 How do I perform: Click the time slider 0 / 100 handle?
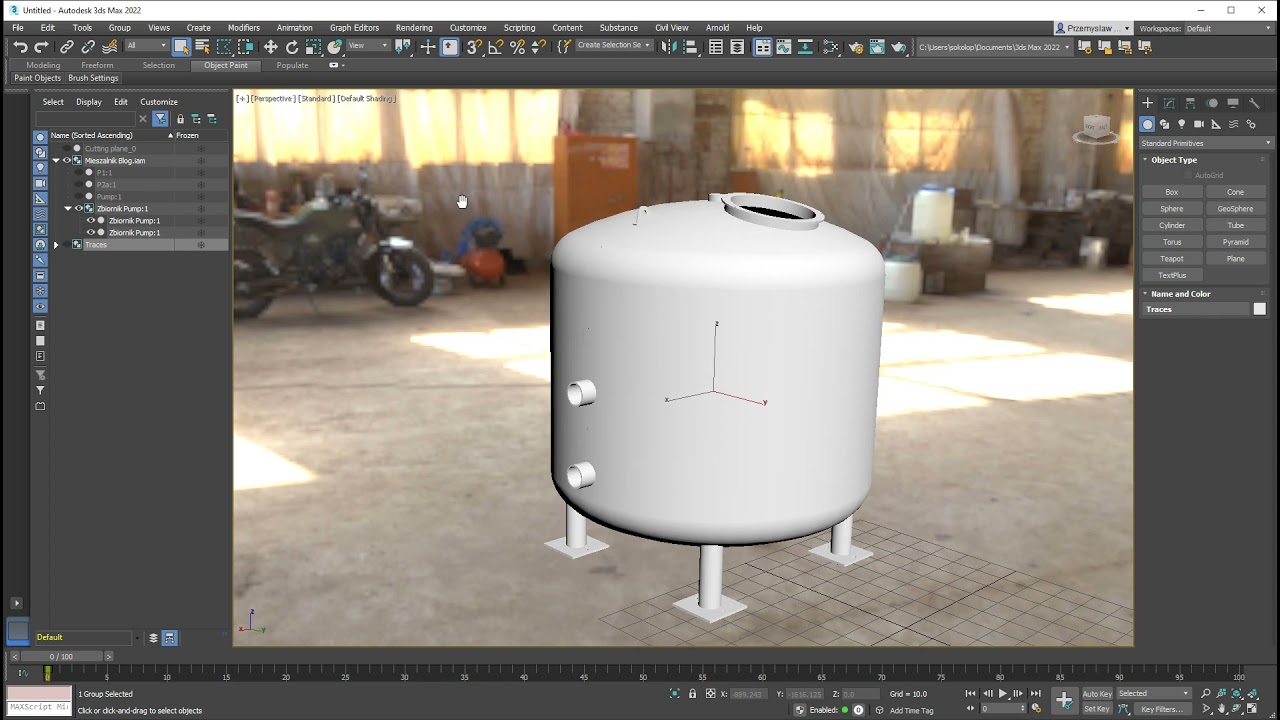61,657
